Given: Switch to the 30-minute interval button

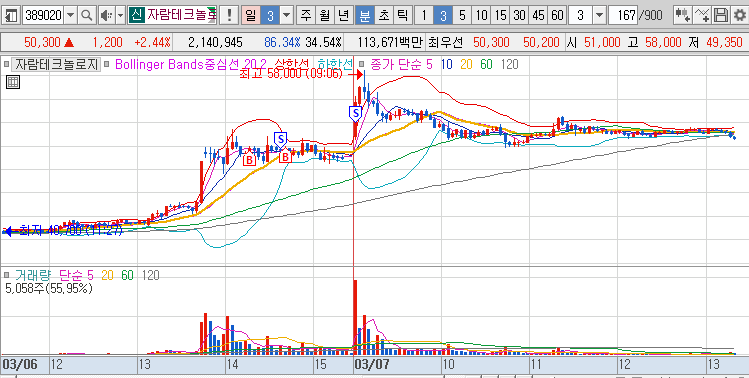Looking at the screenshot, I should [x=520, y=16].
